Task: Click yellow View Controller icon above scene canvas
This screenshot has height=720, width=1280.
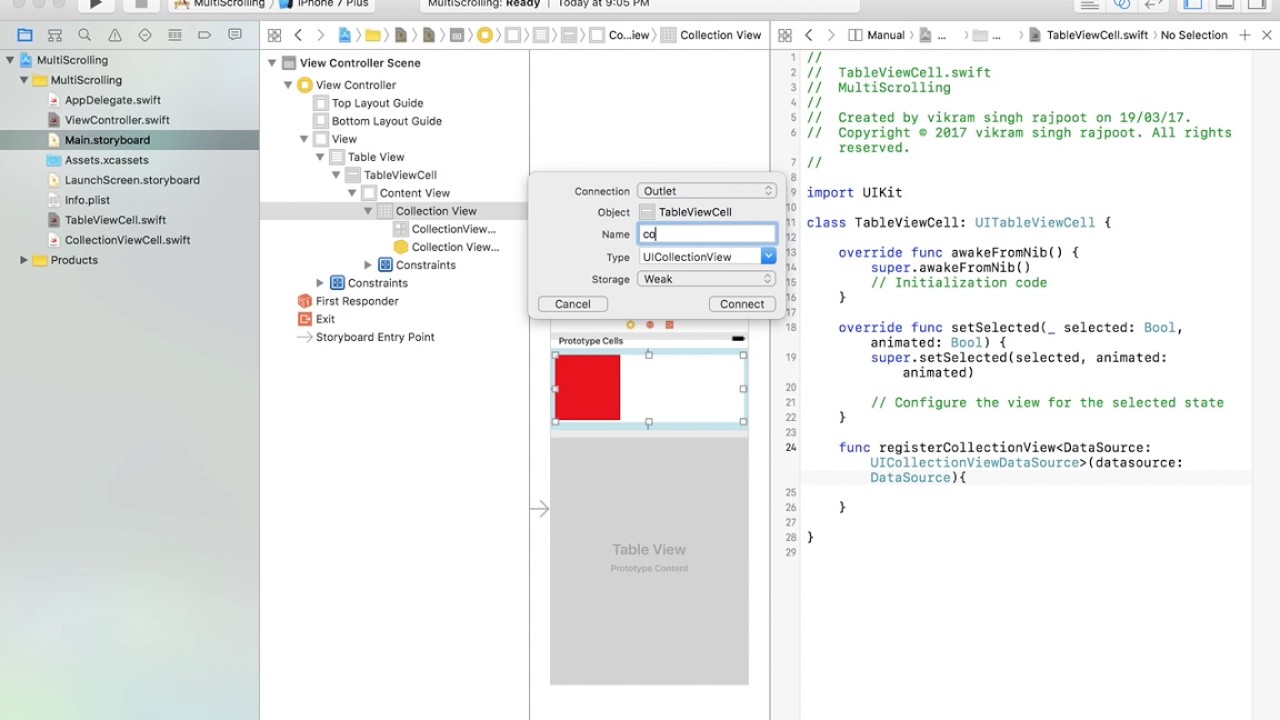Action: 630,324
